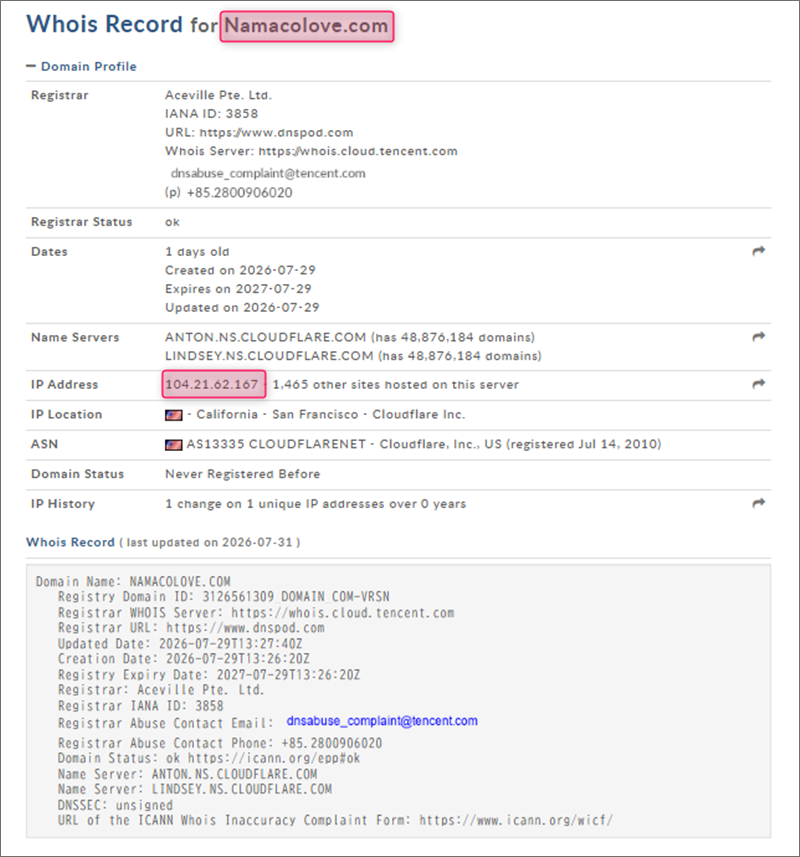Click '1 change on 1 unique IP addresses over 0 years'
This screenshot has width=800, height=857.
pyautogui.click(x=316, y=503)
